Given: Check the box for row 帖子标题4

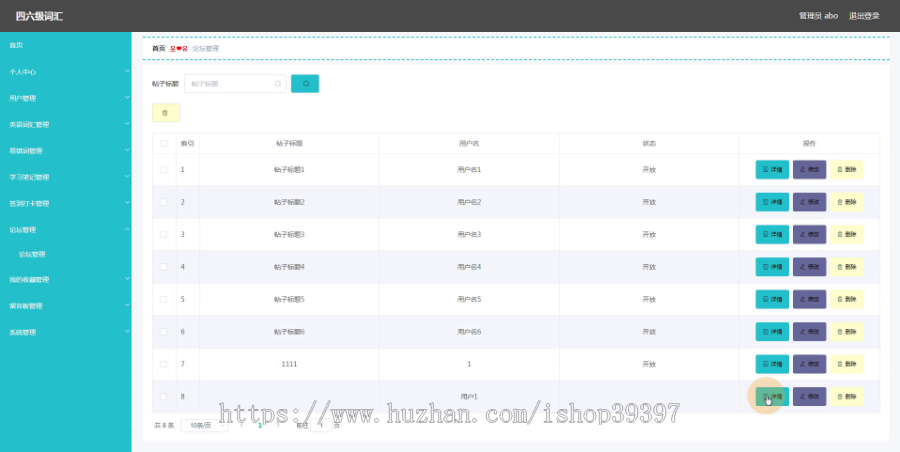Looking at the screenshot, I should tap(164, 267).
